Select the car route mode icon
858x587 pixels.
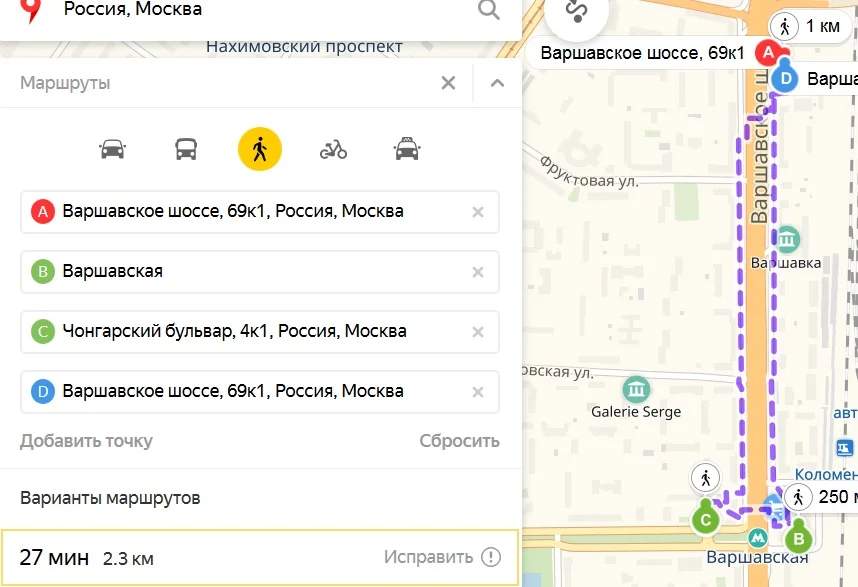[112, 149]
